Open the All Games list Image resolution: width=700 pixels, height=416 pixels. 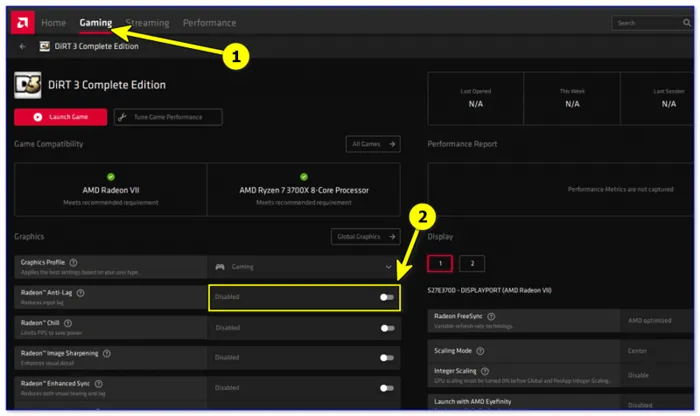click(373, 144)
